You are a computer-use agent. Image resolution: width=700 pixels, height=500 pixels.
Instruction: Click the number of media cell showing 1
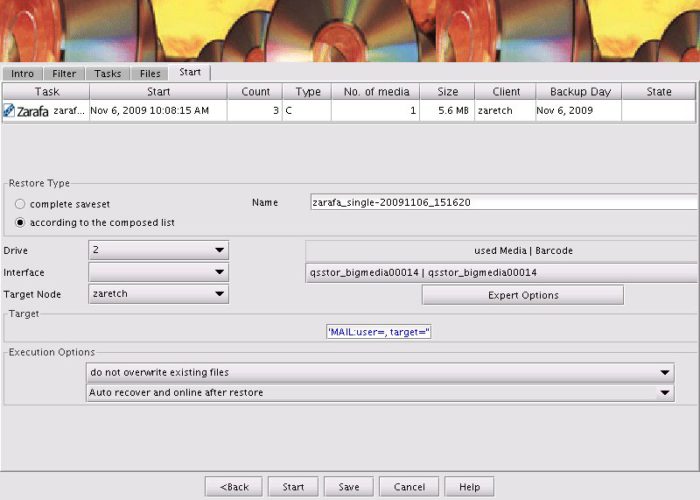(x=376, y=111)
